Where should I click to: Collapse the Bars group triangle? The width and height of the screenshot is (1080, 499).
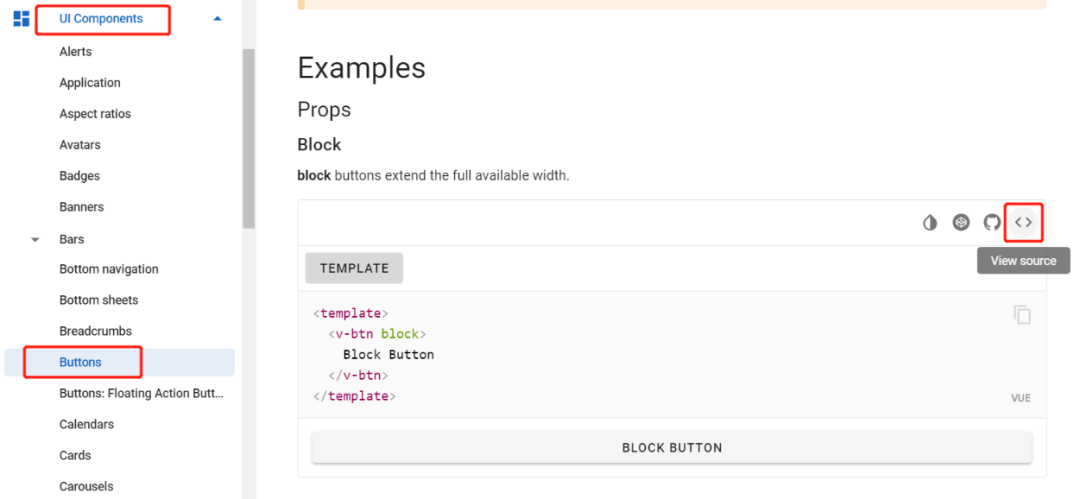point(35,240)
